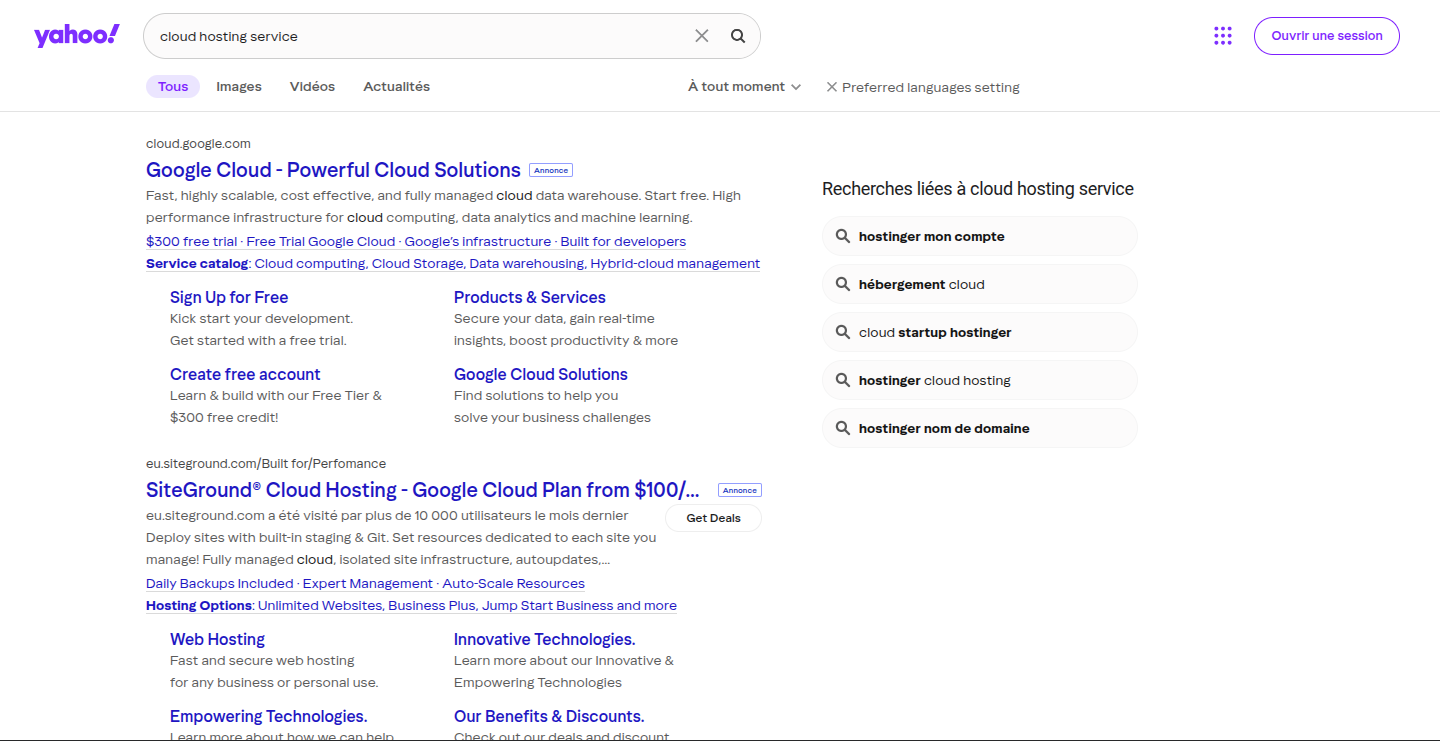Open Daily Backups Included link
The height and width of the screenshot is (741, 1440).
[220, 584]
